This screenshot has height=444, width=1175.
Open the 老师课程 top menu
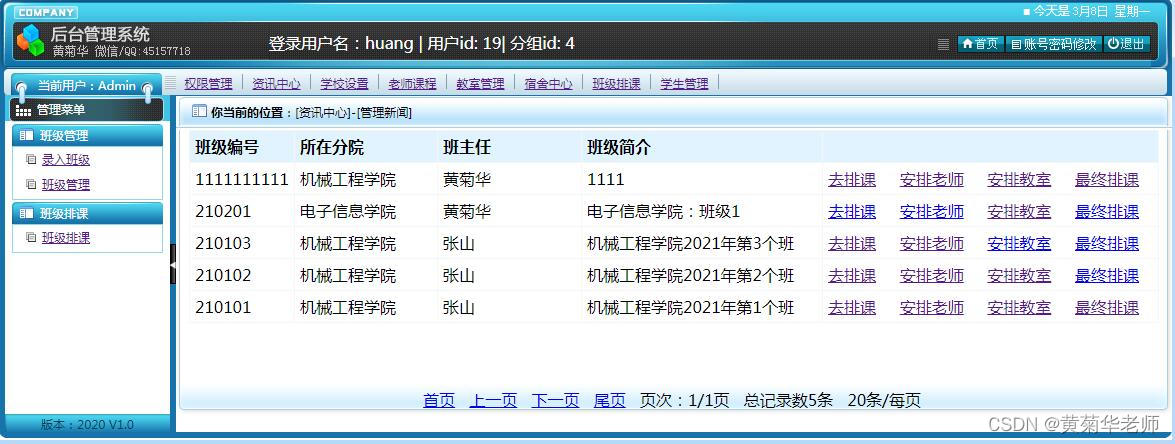point(412,84)
